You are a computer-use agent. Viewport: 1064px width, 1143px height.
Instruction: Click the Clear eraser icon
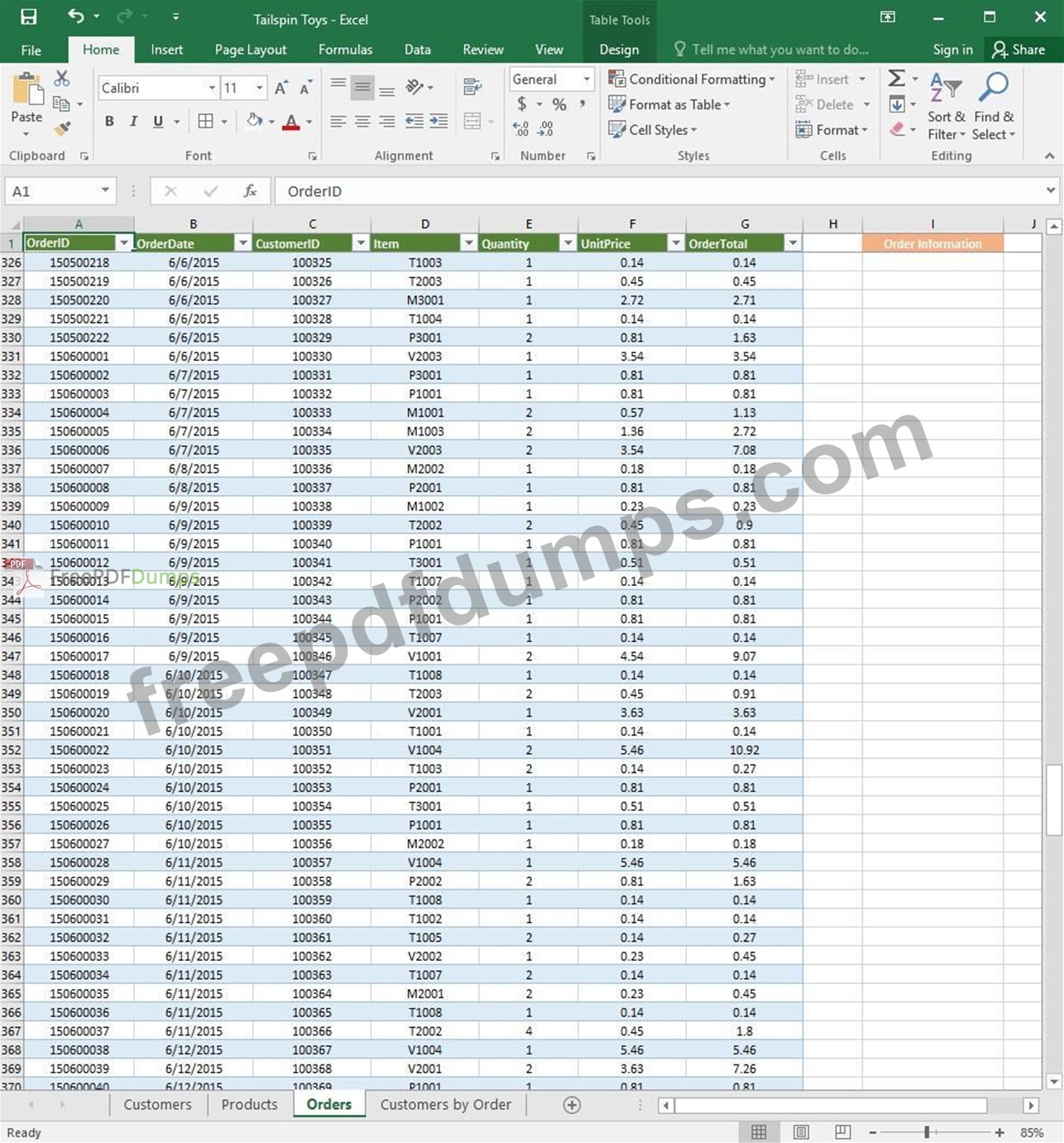(x=898, y=129)
